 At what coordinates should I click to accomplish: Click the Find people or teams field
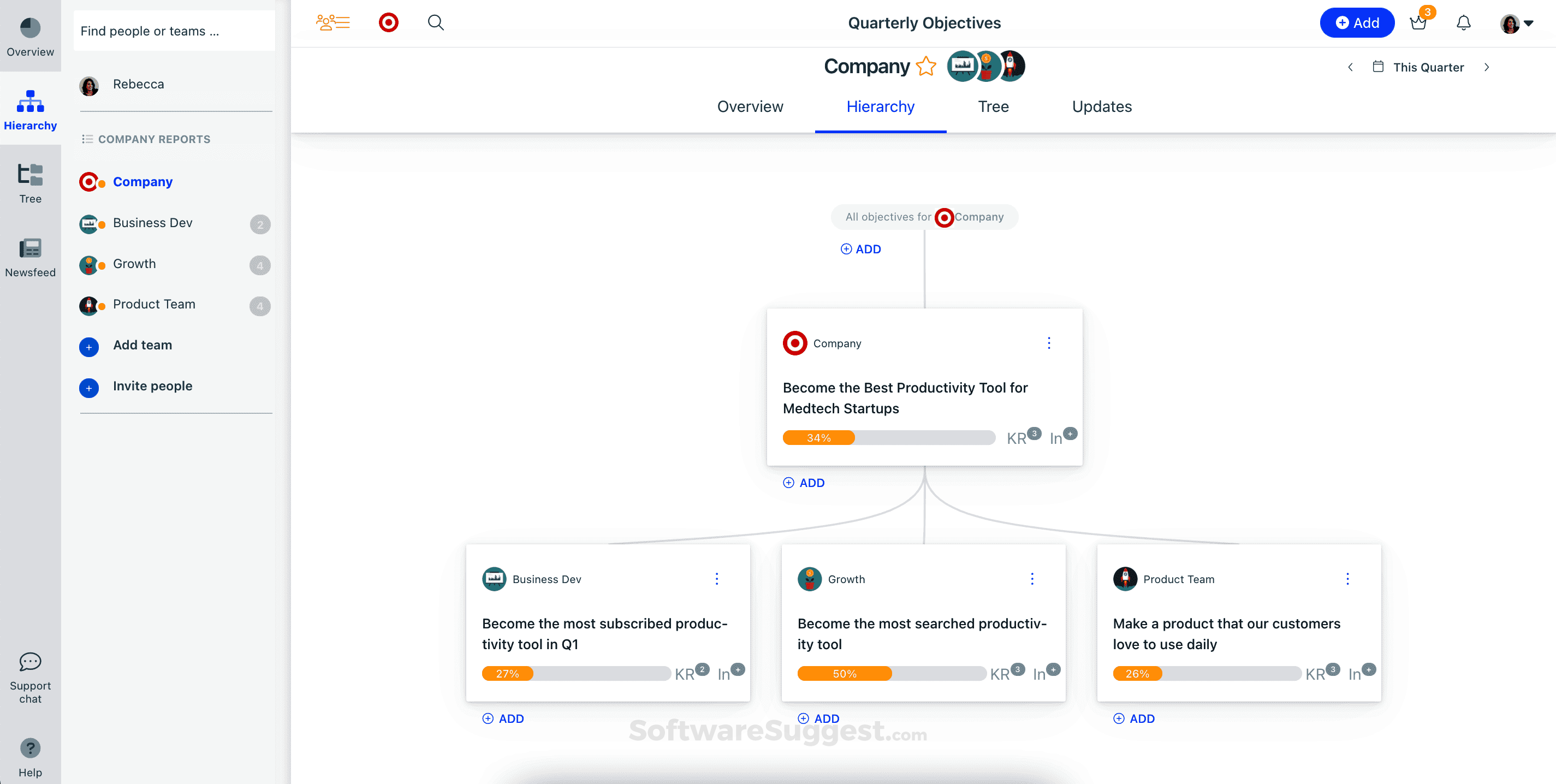(x=174, y=31)
